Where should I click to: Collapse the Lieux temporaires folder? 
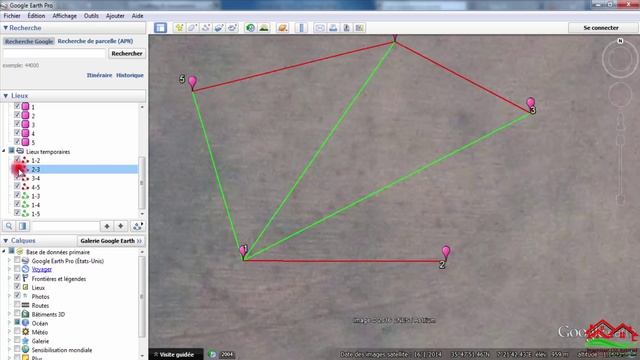[4, 151]
